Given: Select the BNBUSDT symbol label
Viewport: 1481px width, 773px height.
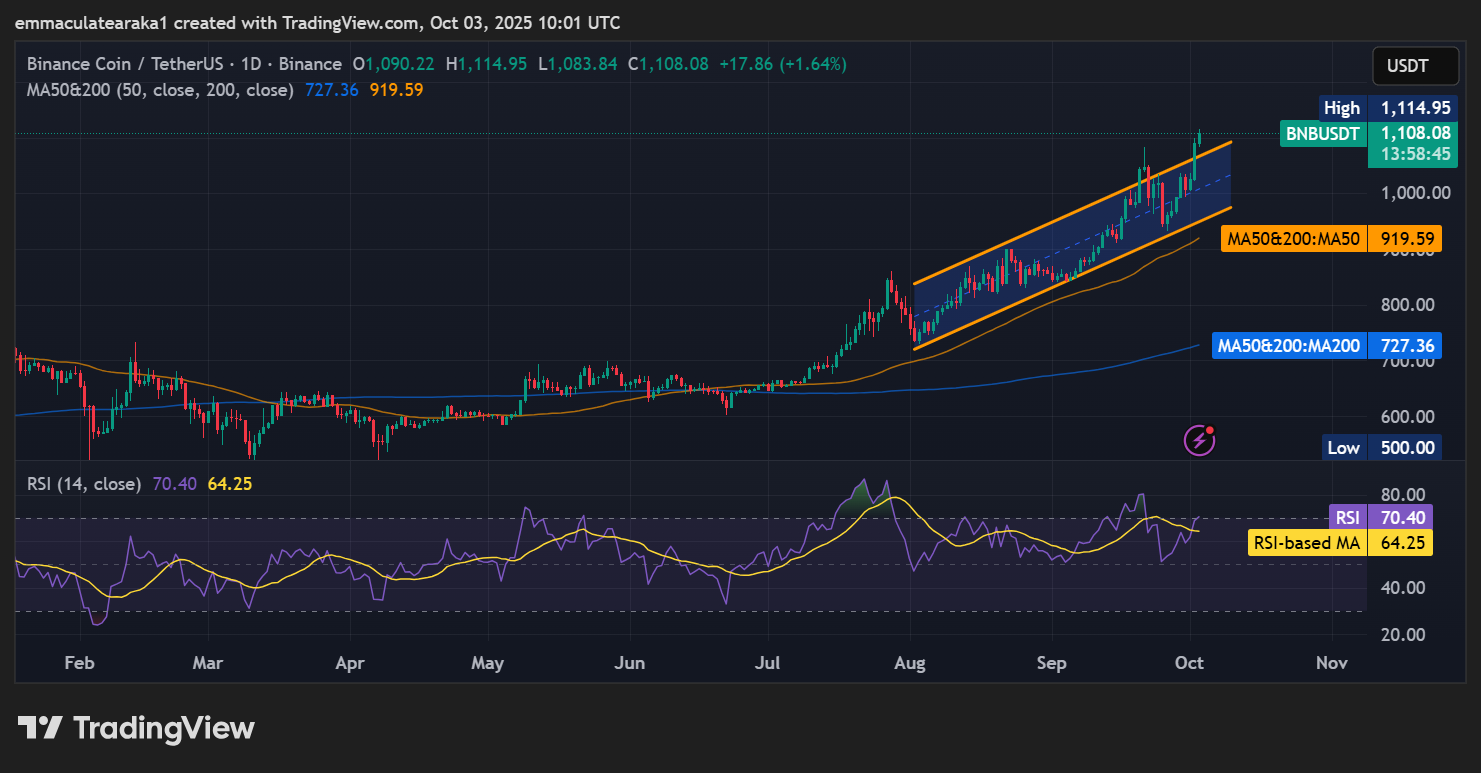Looking at the screenshot, I should (1323, 133).
